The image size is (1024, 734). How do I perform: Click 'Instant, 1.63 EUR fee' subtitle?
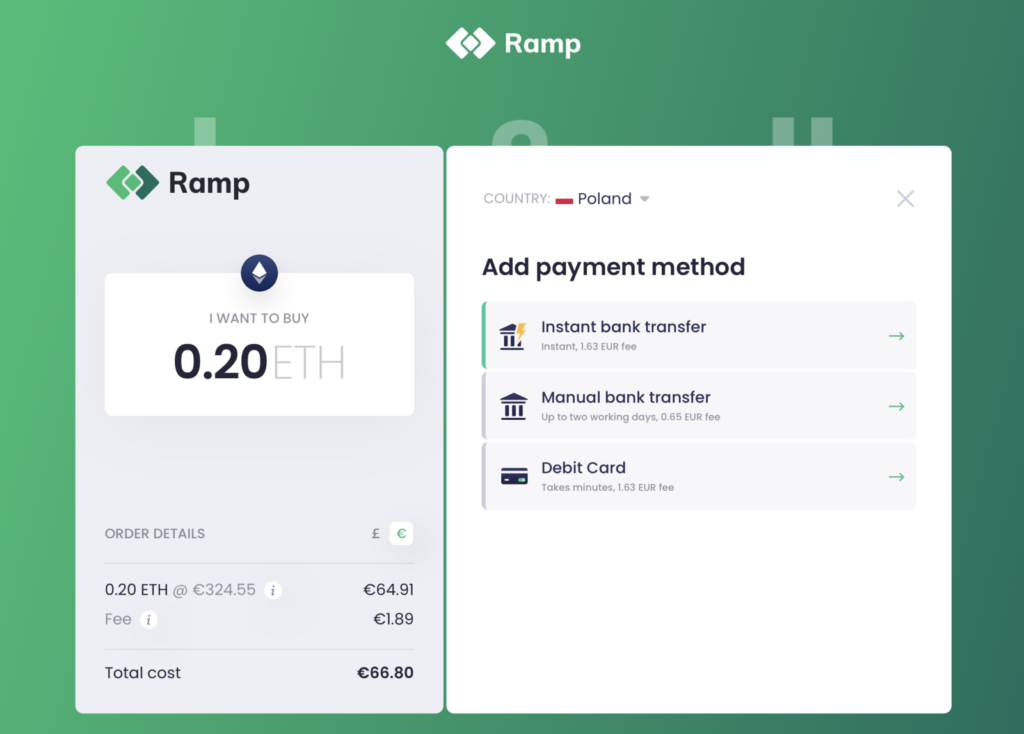tap(588, 347)
